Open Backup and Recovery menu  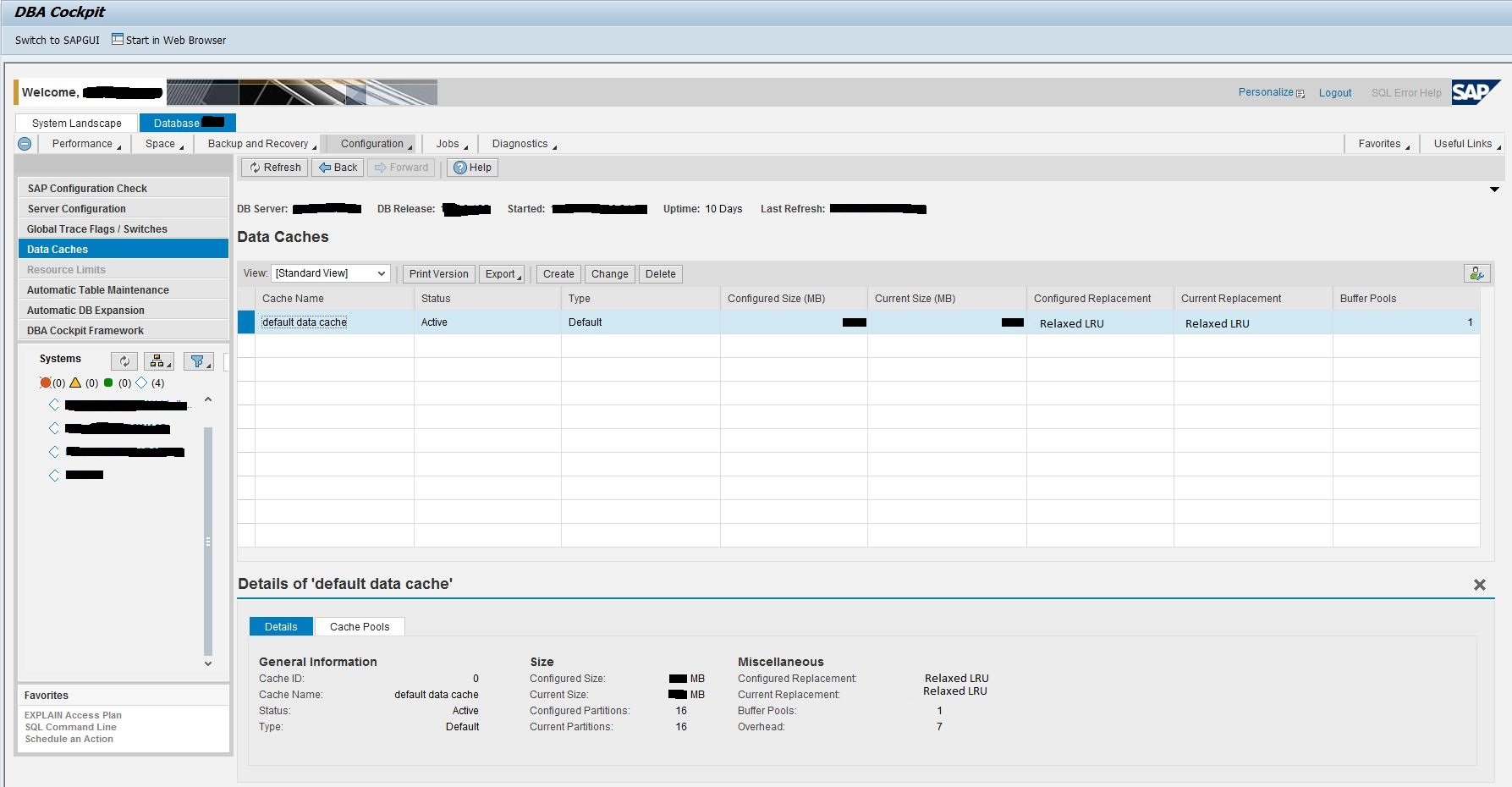click(x=261, y=144)
